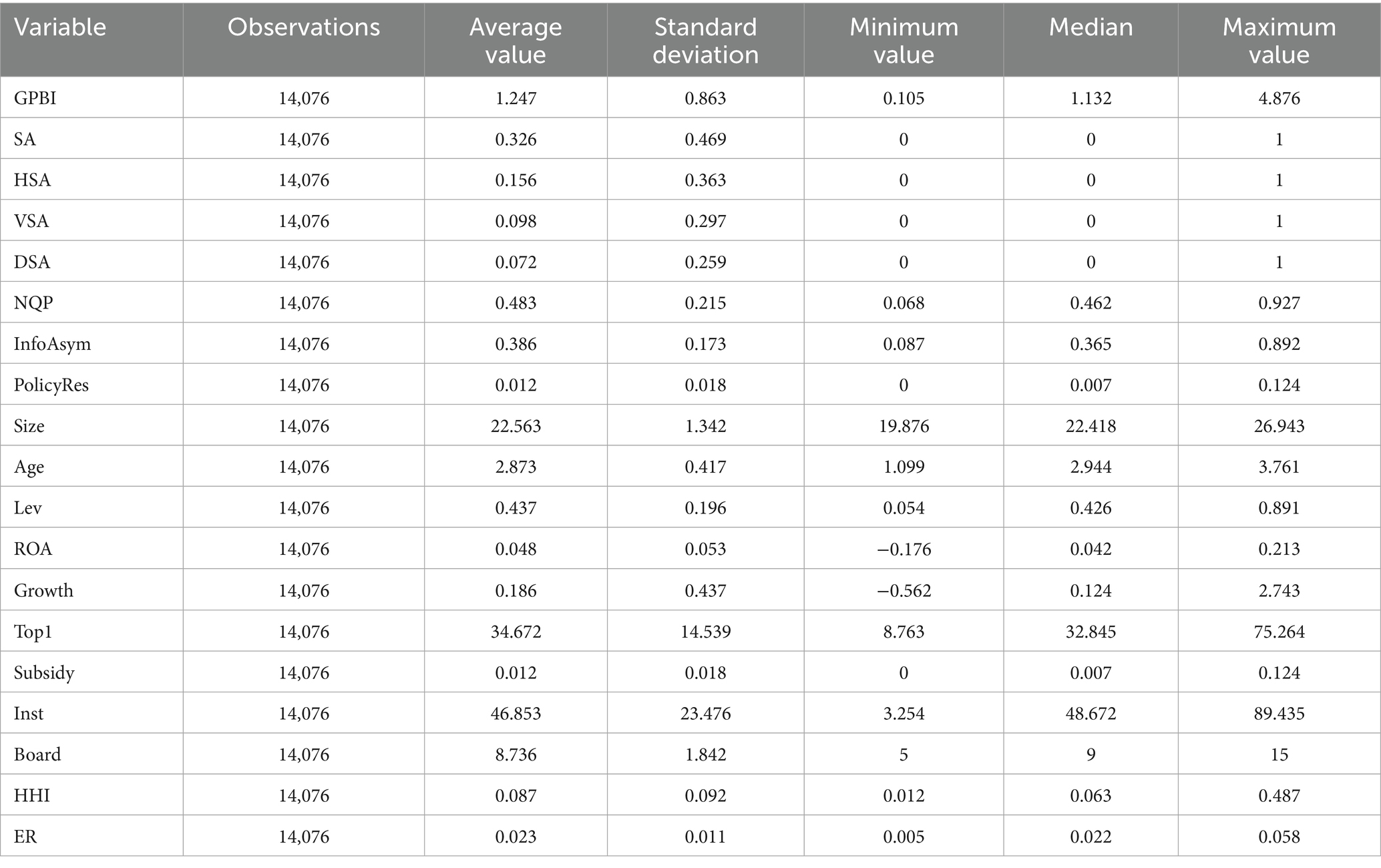Viewport: 1381px width, 868px height.
Task: Click the Age median value 2.944
Action: tap(1091, 467)
